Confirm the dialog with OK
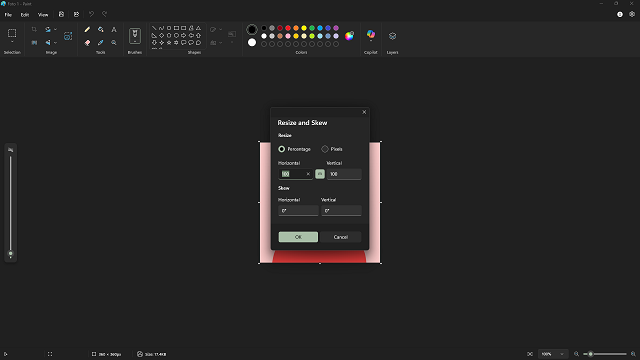The image size is (640, 360). pyautogui.click(x=298, y=237)
